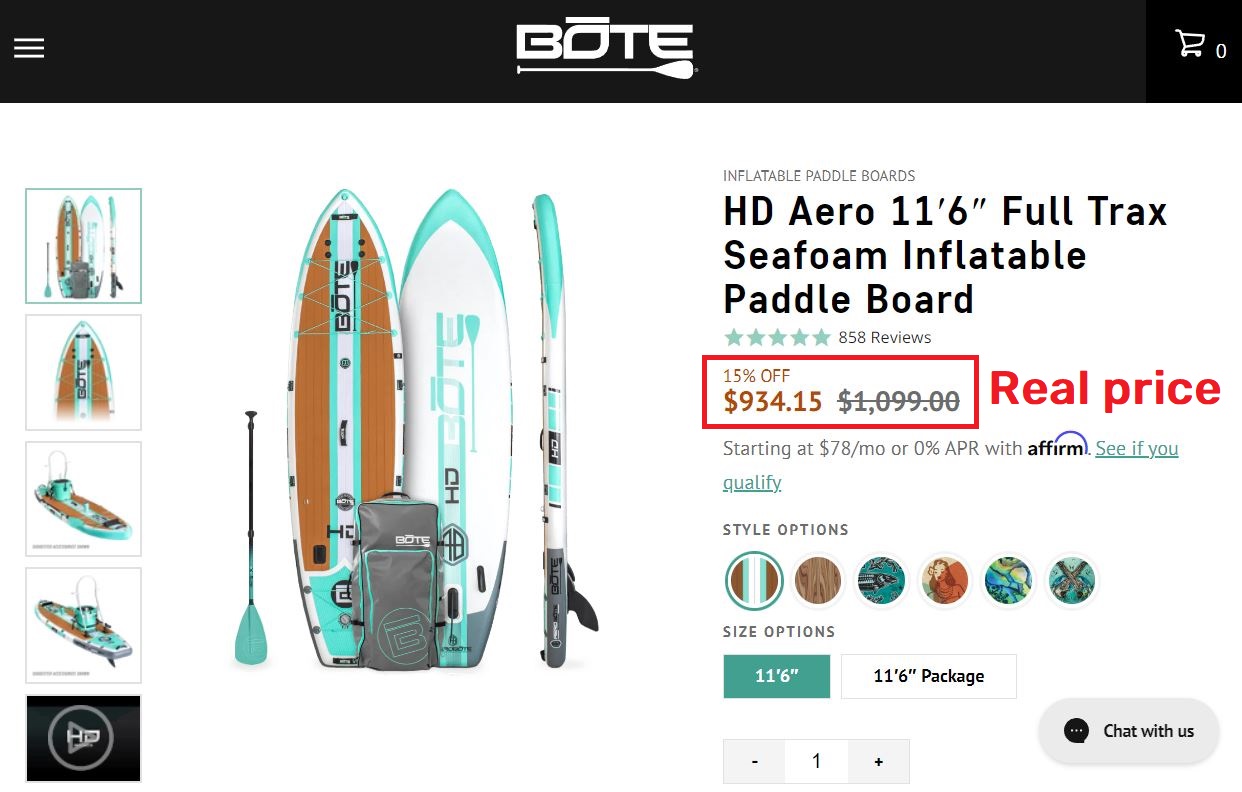Screen dimensions: 1242x792
Task: Choose the shark pattern style option
Action: 881,580
